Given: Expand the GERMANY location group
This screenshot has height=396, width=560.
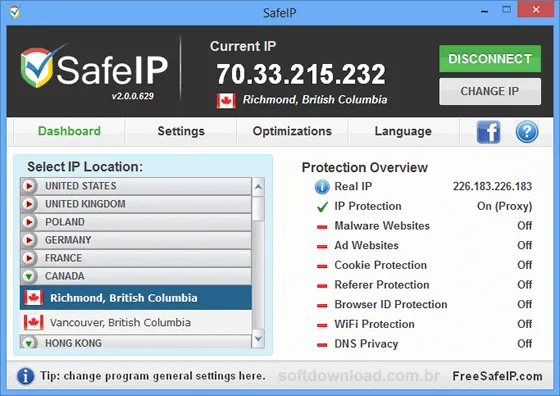Looking at the screenshot, I should coord(29,240).
